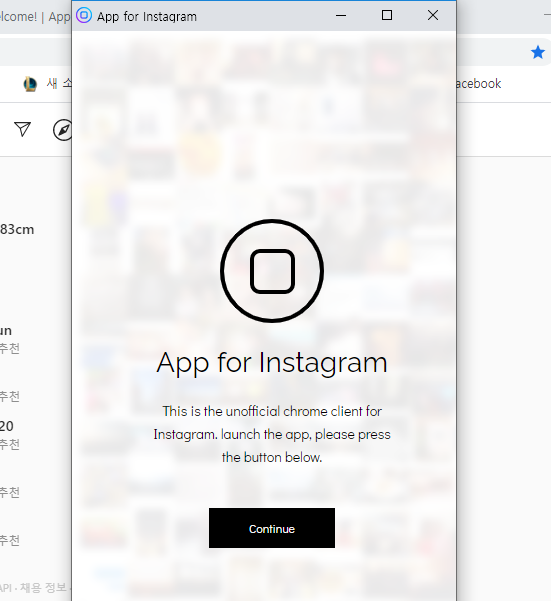Open the explore compass icon in the browser

click(x=62, y=130)
